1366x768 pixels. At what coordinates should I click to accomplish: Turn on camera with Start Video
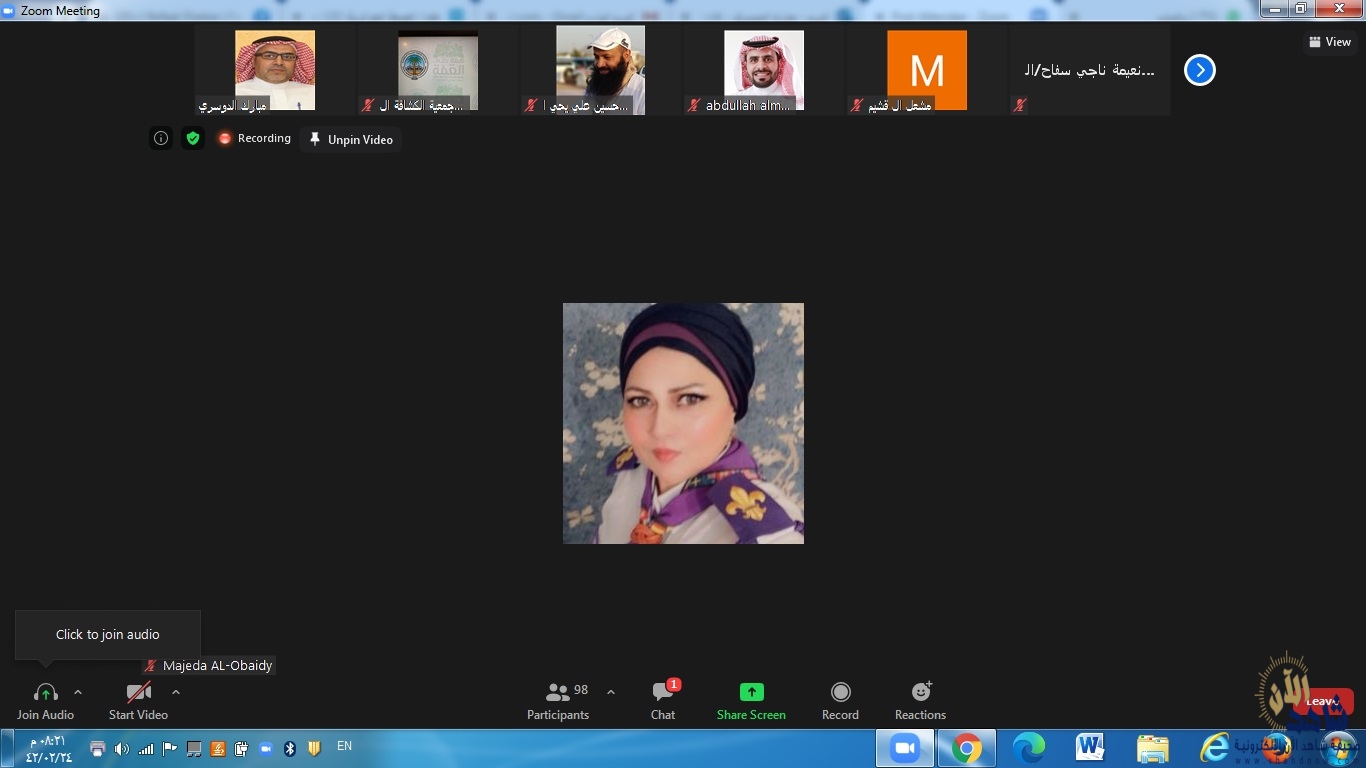(x=138, y=701)
